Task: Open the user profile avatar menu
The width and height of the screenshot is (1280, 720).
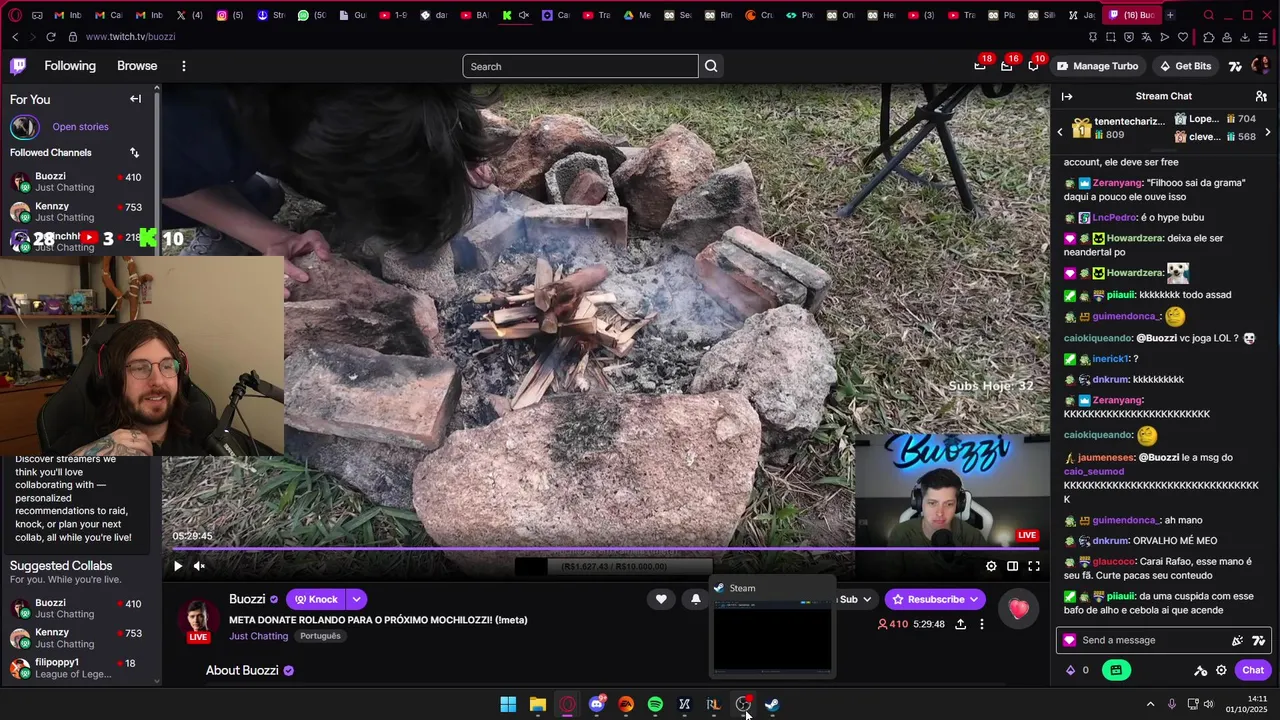Action: click(x=1260, y=66)
